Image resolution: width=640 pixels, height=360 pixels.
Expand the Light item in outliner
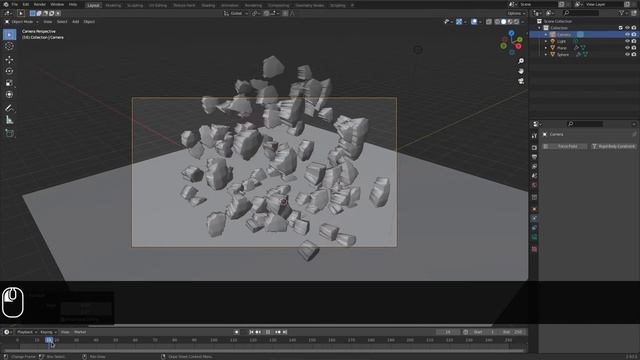click(x=546, y=41)
